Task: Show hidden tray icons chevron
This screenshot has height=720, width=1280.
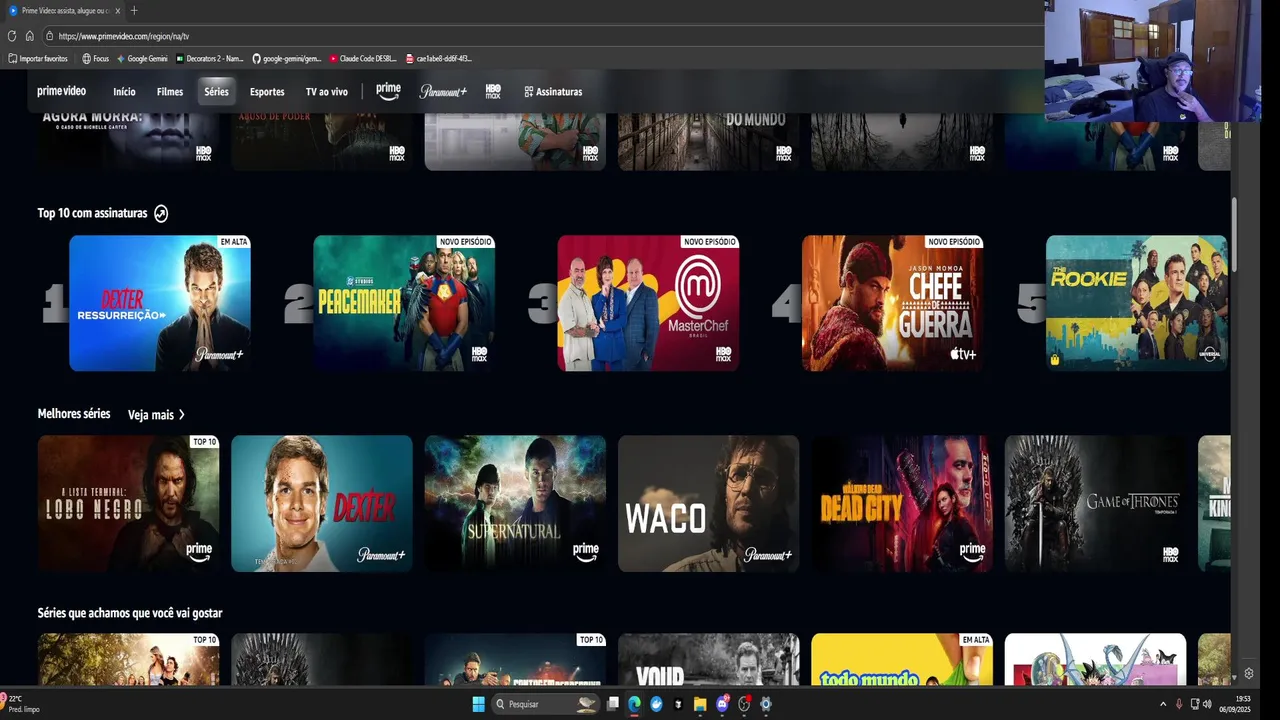Action: [1162, 704]
